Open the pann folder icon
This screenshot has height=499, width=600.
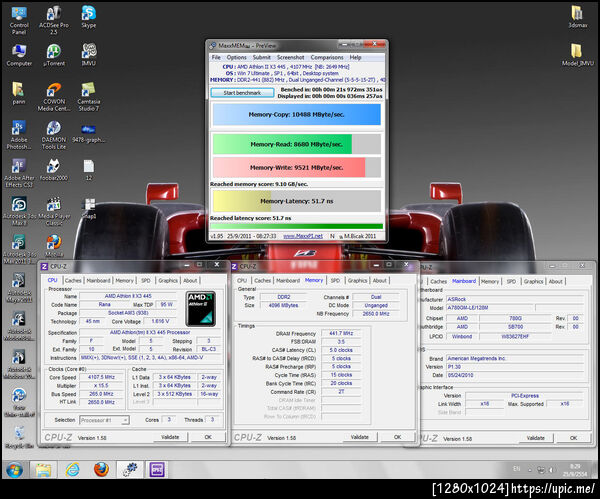(19, 93)
